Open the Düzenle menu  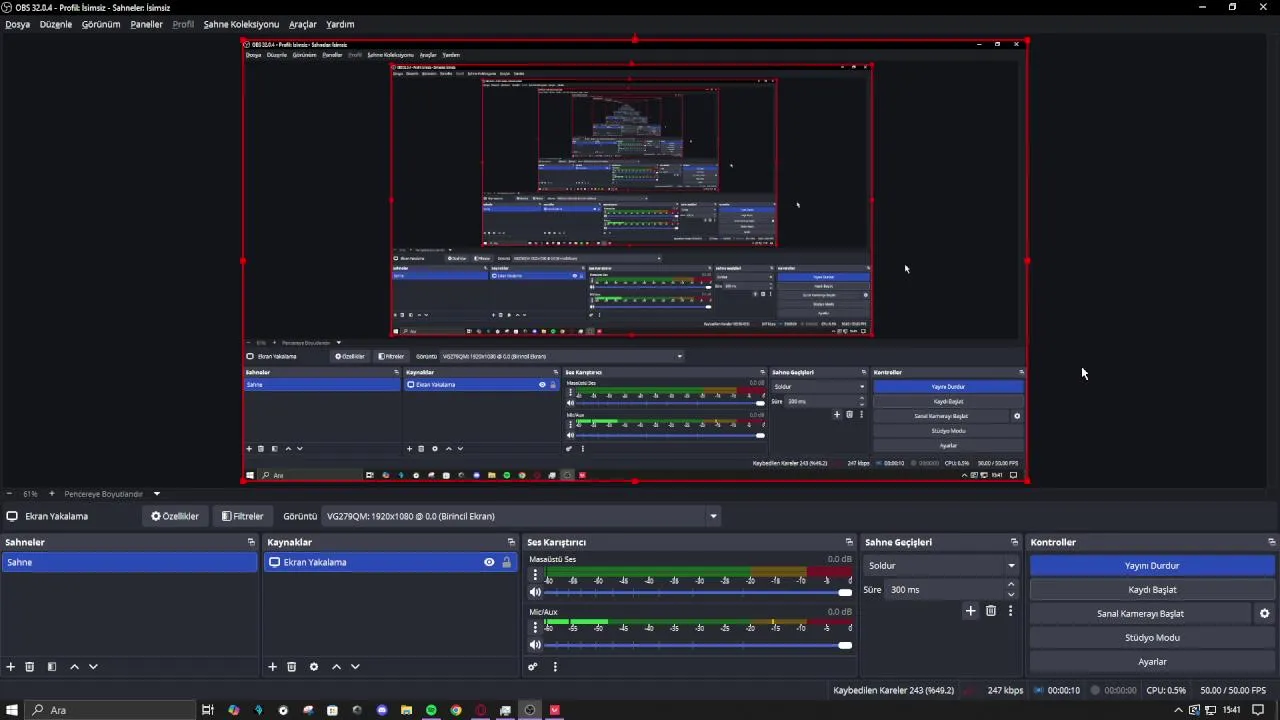(56, 24)
